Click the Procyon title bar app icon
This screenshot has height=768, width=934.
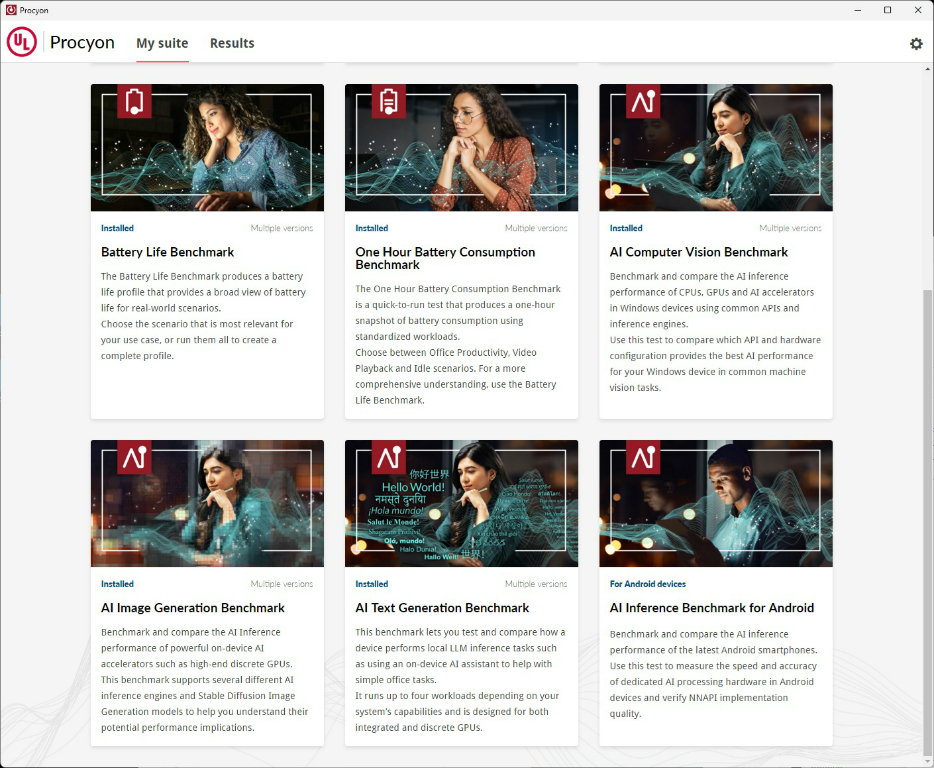pyautogui.click(x=11, y=10)
